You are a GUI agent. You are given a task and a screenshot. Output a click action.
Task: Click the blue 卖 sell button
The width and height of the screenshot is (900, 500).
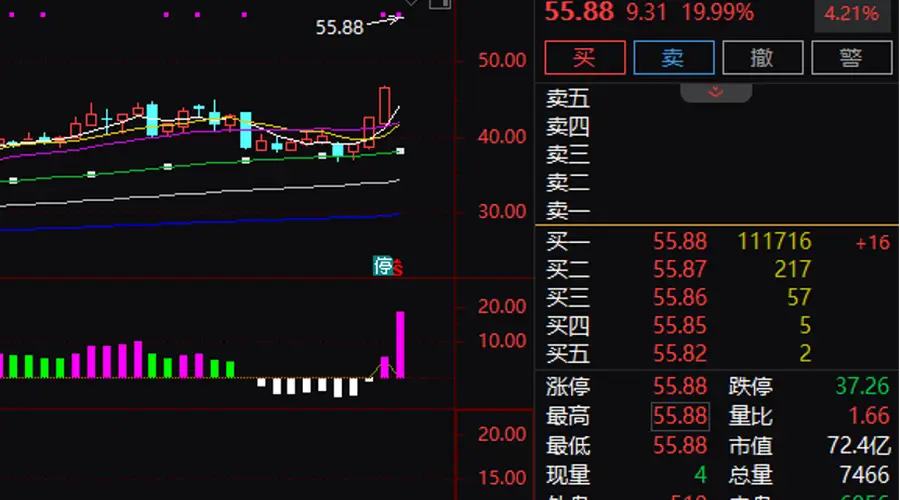[674, 57]
